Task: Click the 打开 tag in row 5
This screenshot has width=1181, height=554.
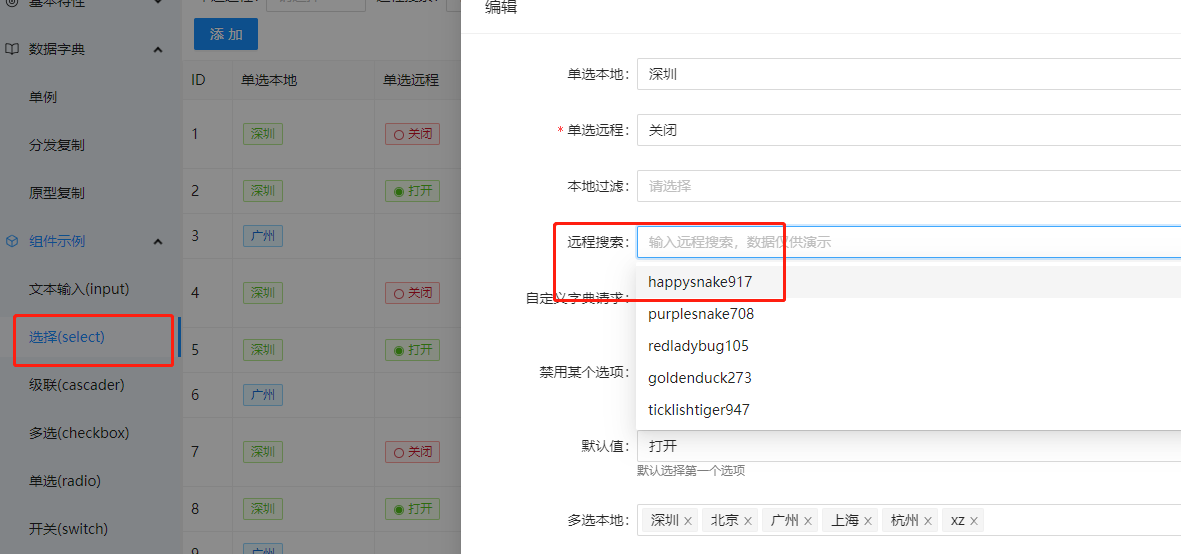Action: tap(412, 350)
